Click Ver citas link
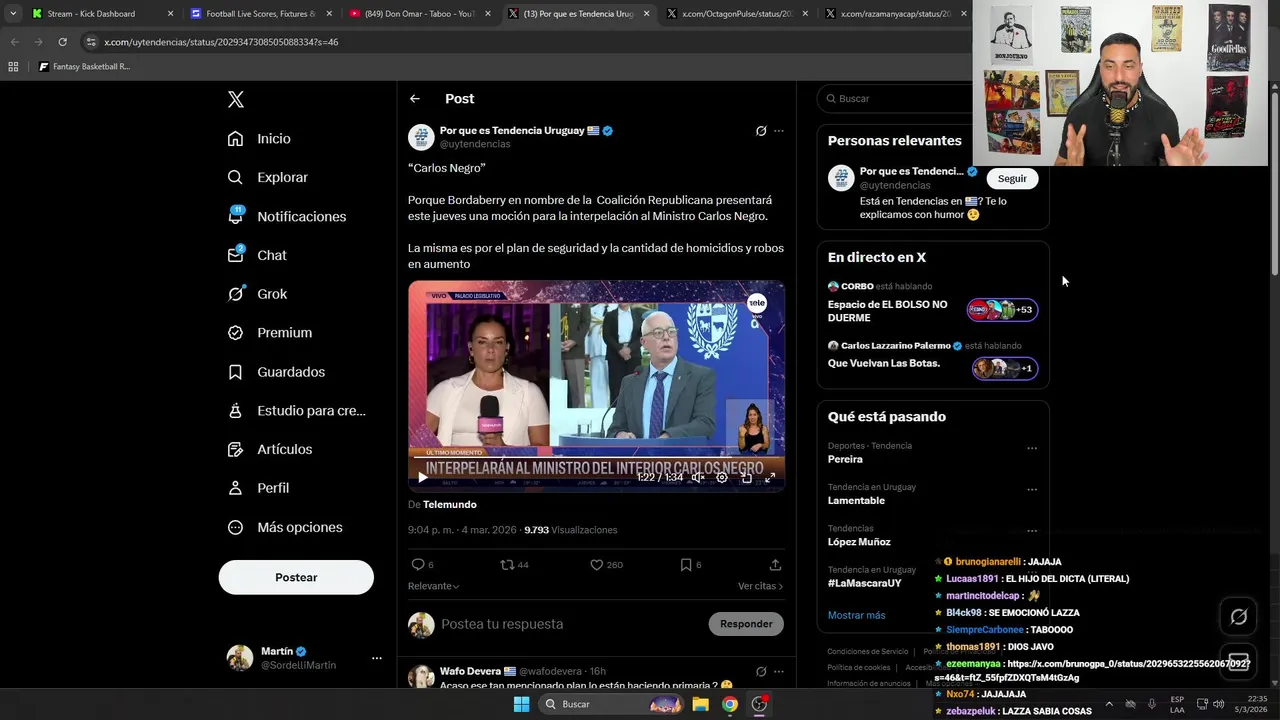Viewport: 1280px width, 720px height. [x=760, y=586]
